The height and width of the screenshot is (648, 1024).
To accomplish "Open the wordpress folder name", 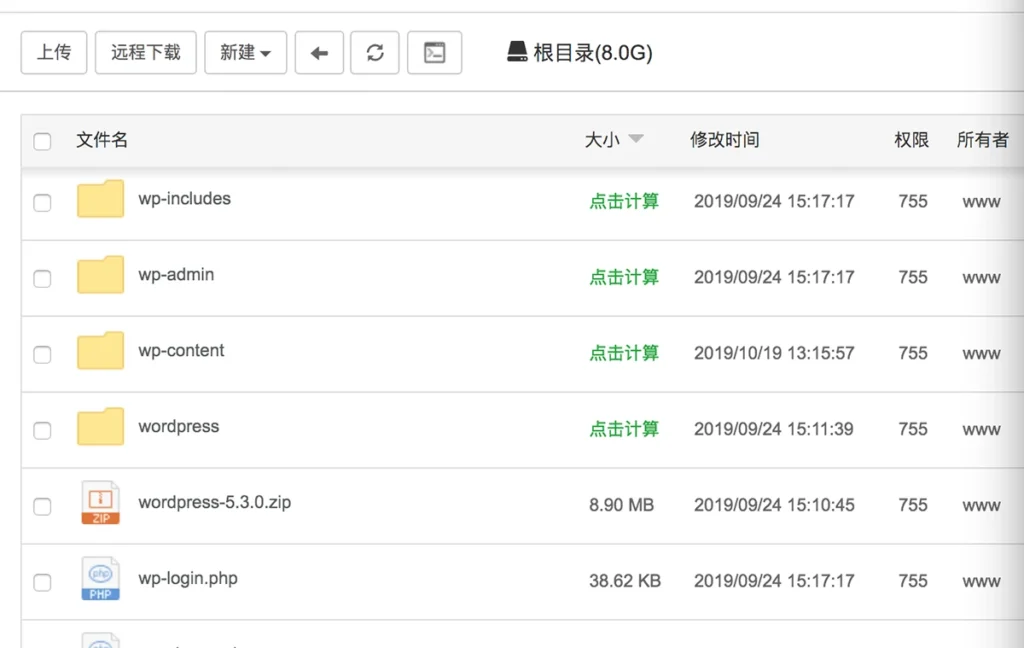I will pyautogui.click(x=178, y=427).
